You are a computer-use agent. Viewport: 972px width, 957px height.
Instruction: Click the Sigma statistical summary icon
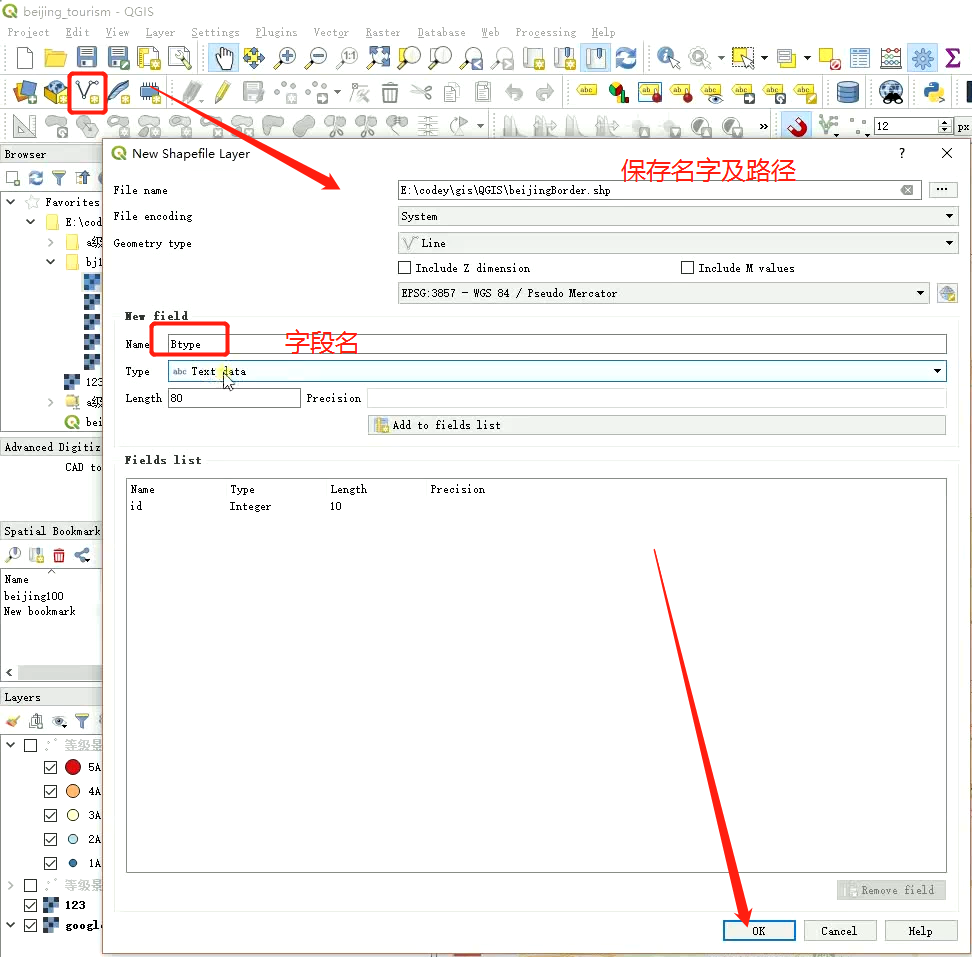click(953, 58)
